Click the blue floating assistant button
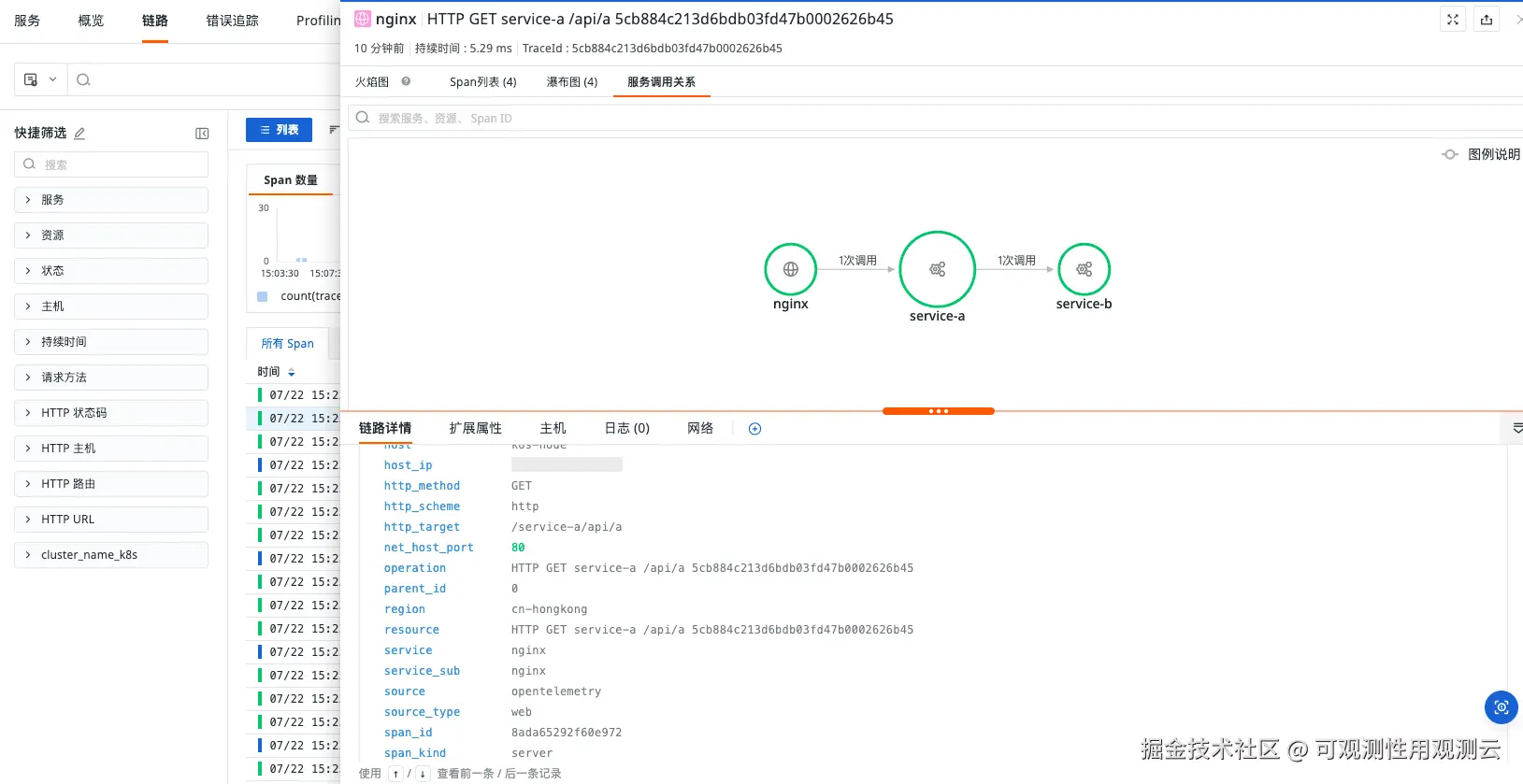 pos(1501,707)
